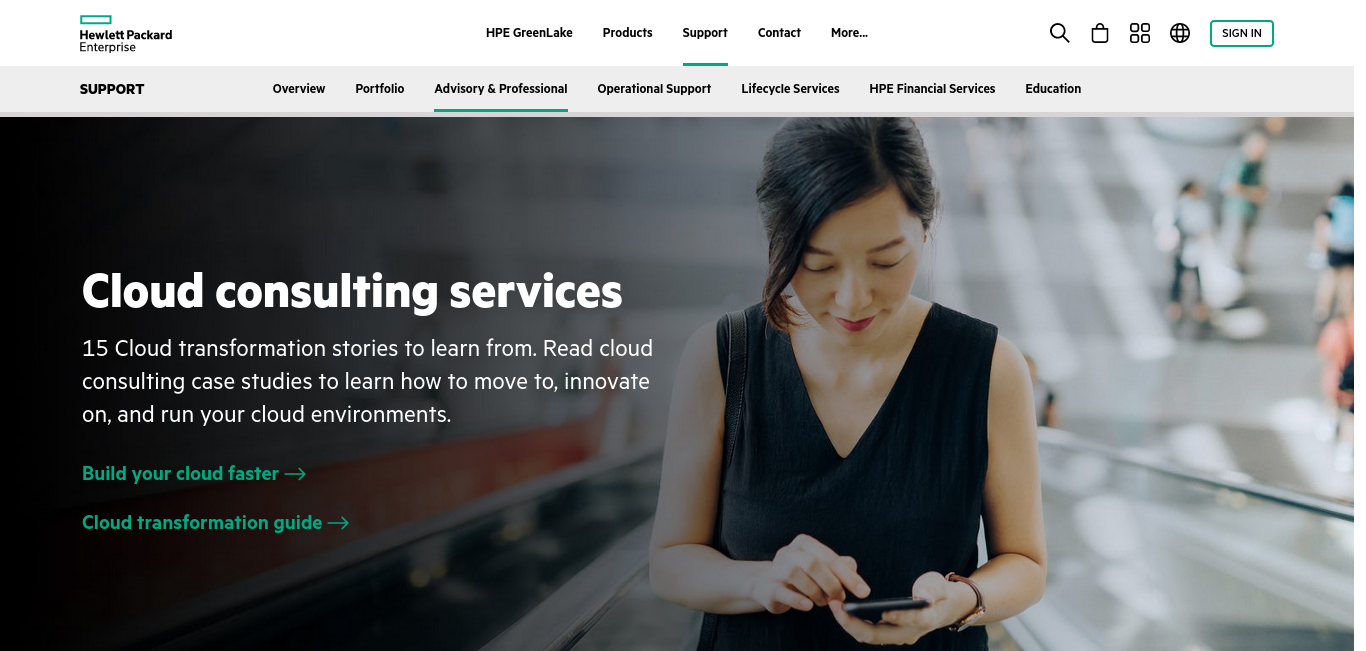
Task: Open the Contact menu item
Action: pos(779,33)
